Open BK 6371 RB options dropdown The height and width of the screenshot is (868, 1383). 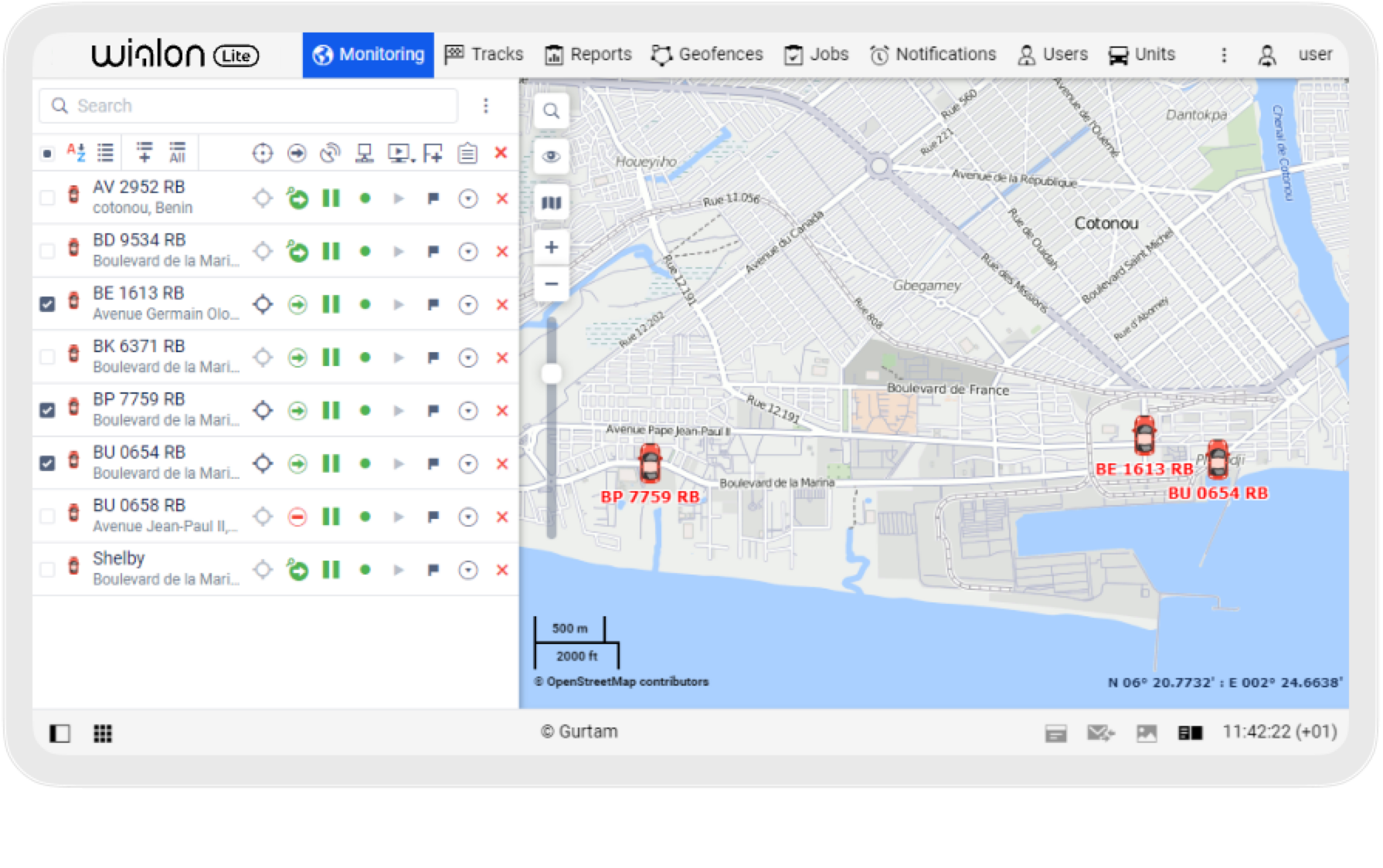[468, 358]
